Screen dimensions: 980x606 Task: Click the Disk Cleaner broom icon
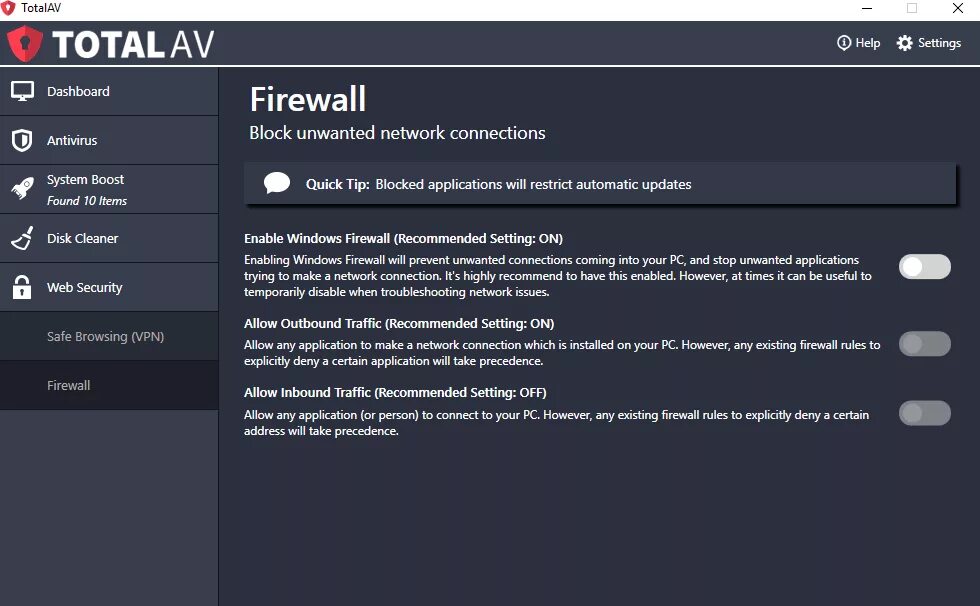(x=22, y=238)
